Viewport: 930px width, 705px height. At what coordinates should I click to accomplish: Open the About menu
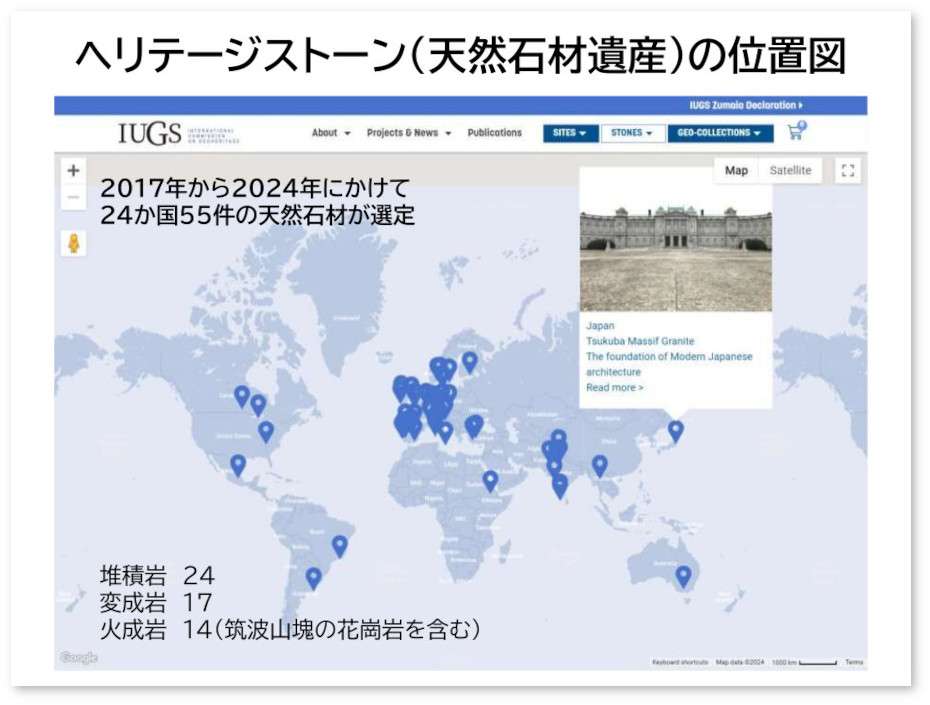tap(331, 133)
